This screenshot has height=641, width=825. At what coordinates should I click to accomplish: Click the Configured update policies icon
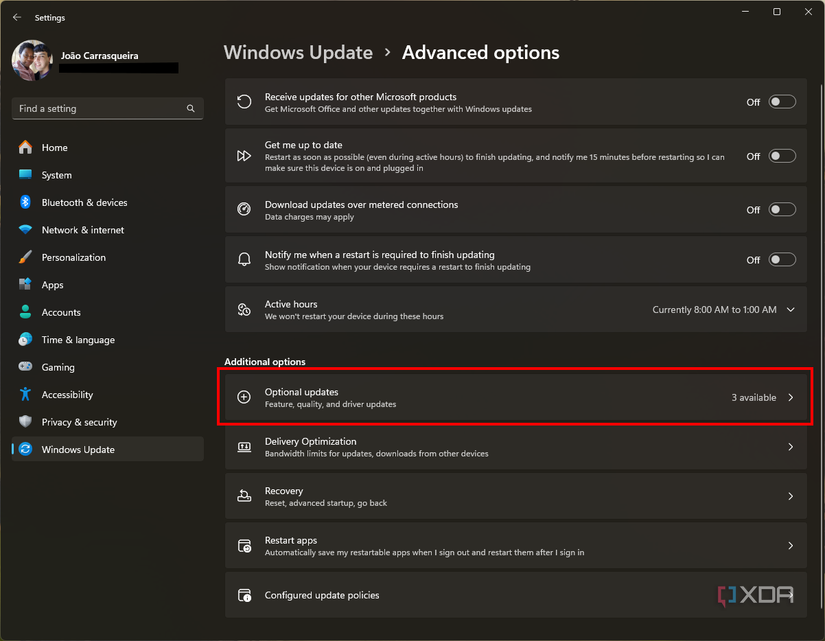[x=244, y=595]
